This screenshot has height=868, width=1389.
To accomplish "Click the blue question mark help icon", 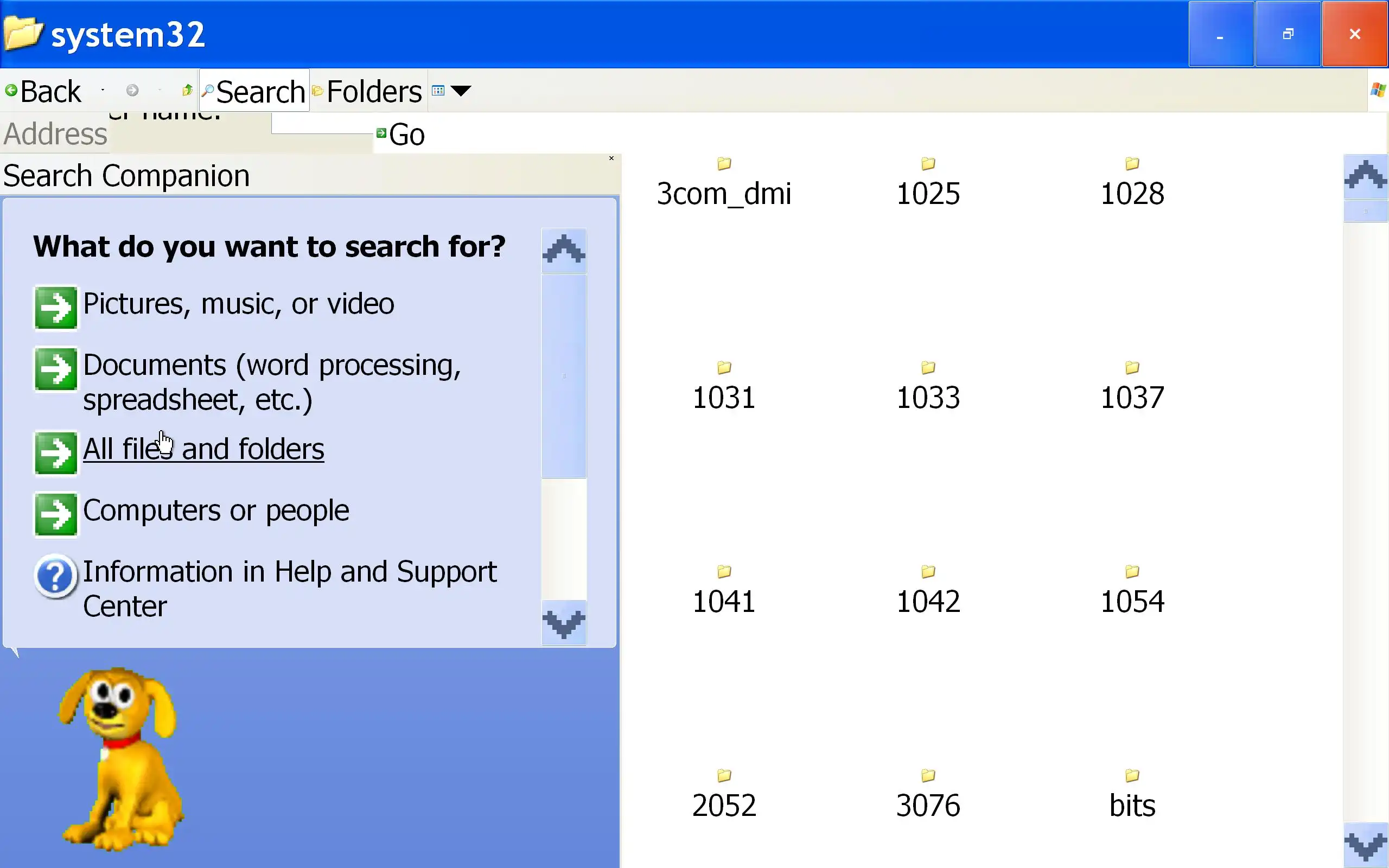I will point(56,576).
